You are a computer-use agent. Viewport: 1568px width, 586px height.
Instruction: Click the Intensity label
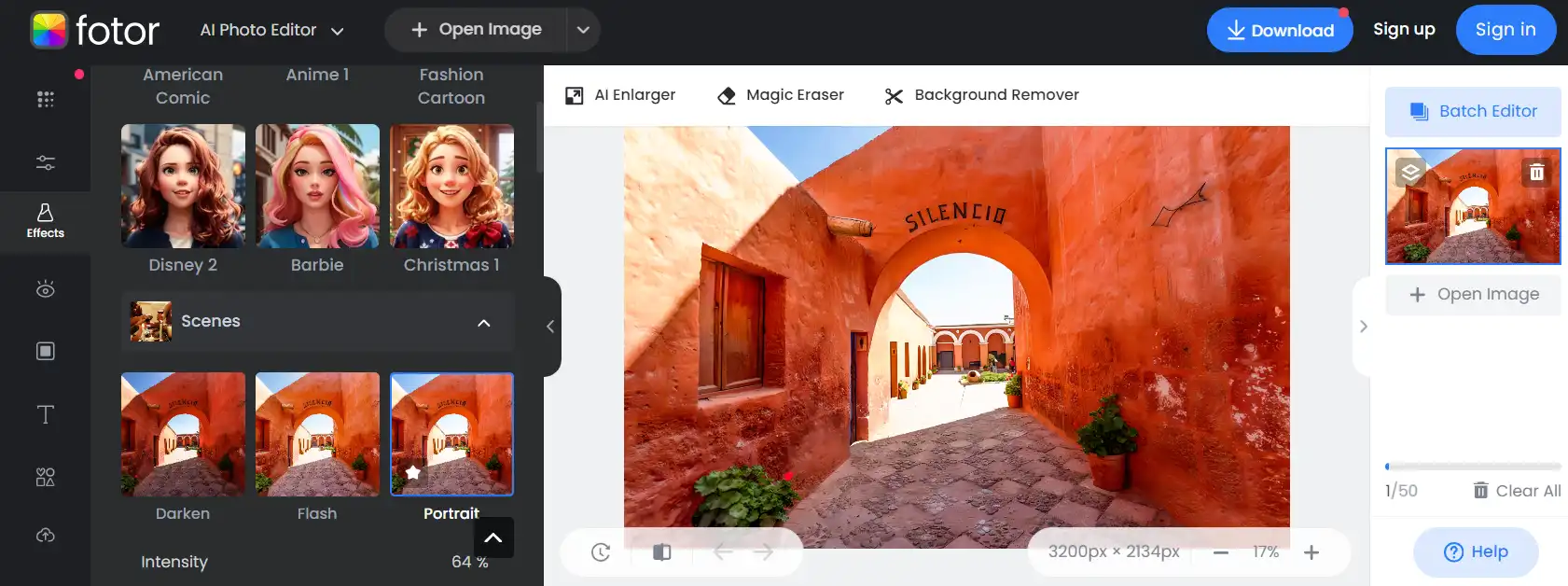[x=174, y=562]
